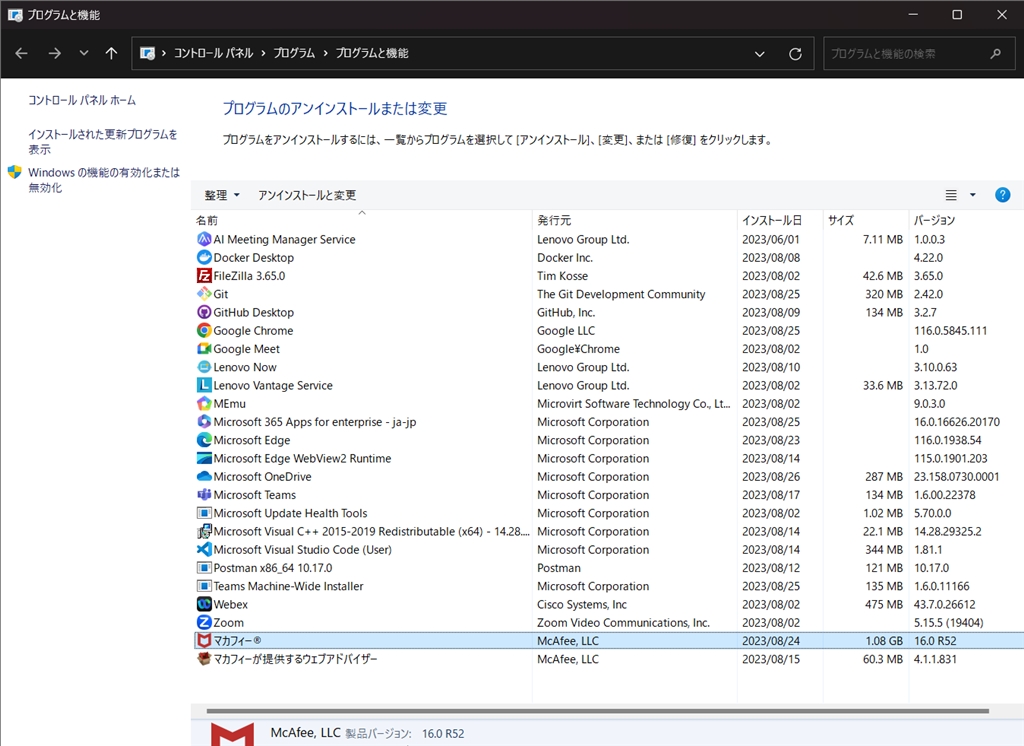The height and width of the screenshot is (746, 1024).
Task: Click the Visual C++ Redistributable icon
Action: click(x=204, y=532)
